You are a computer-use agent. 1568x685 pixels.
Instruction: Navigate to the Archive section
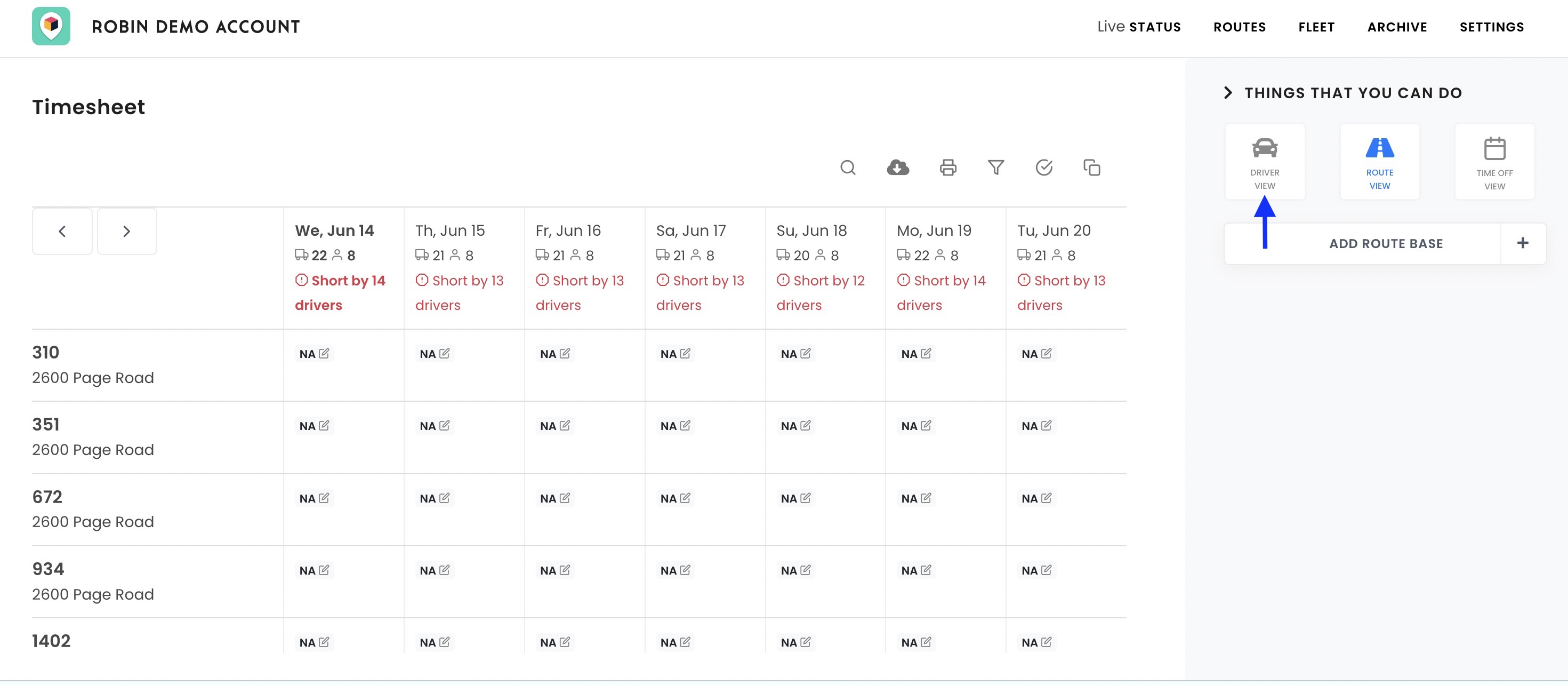1397,27
